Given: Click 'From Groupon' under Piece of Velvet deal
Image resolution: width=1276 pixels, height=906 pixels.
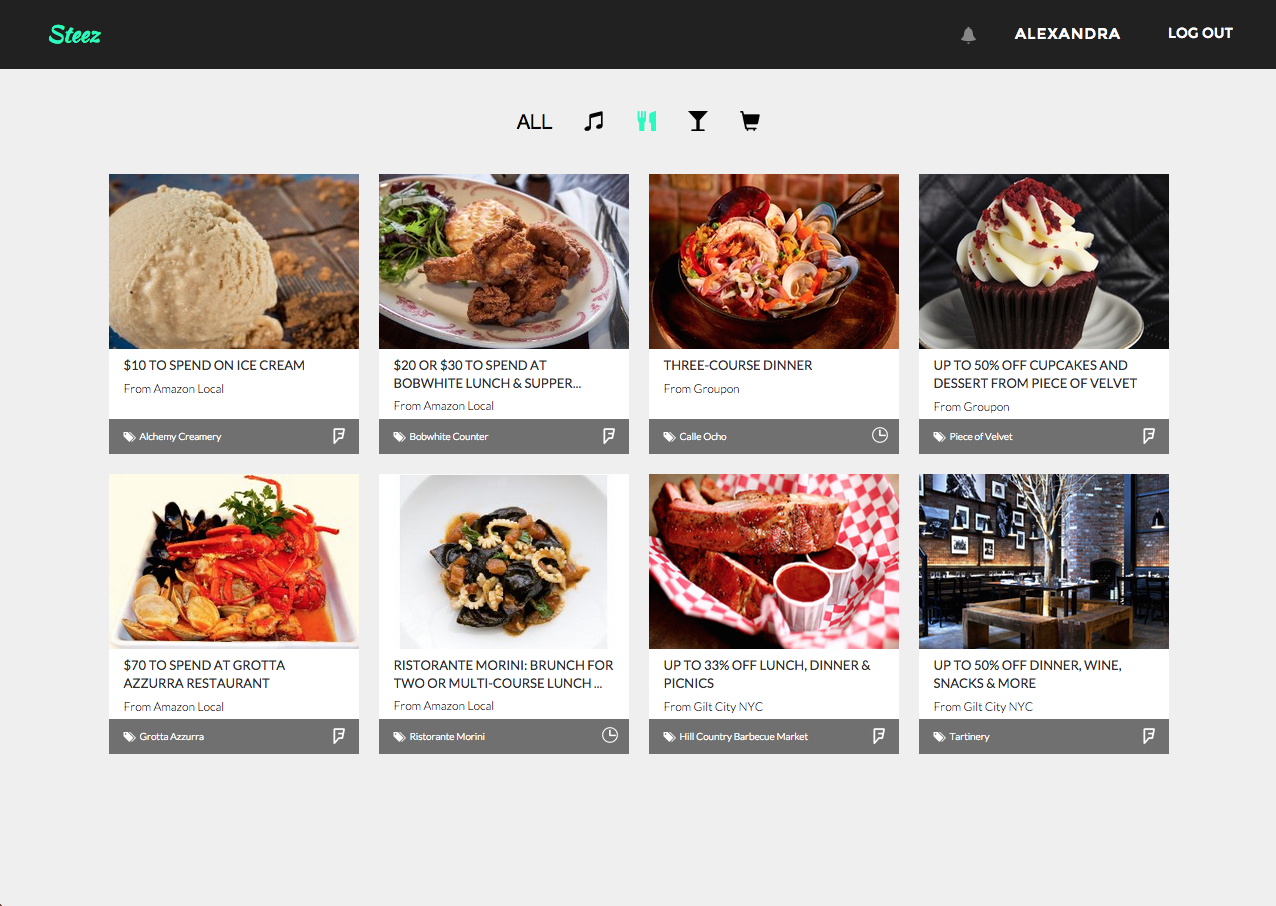Looking at the screenshot, I should (x=971, y=407).
